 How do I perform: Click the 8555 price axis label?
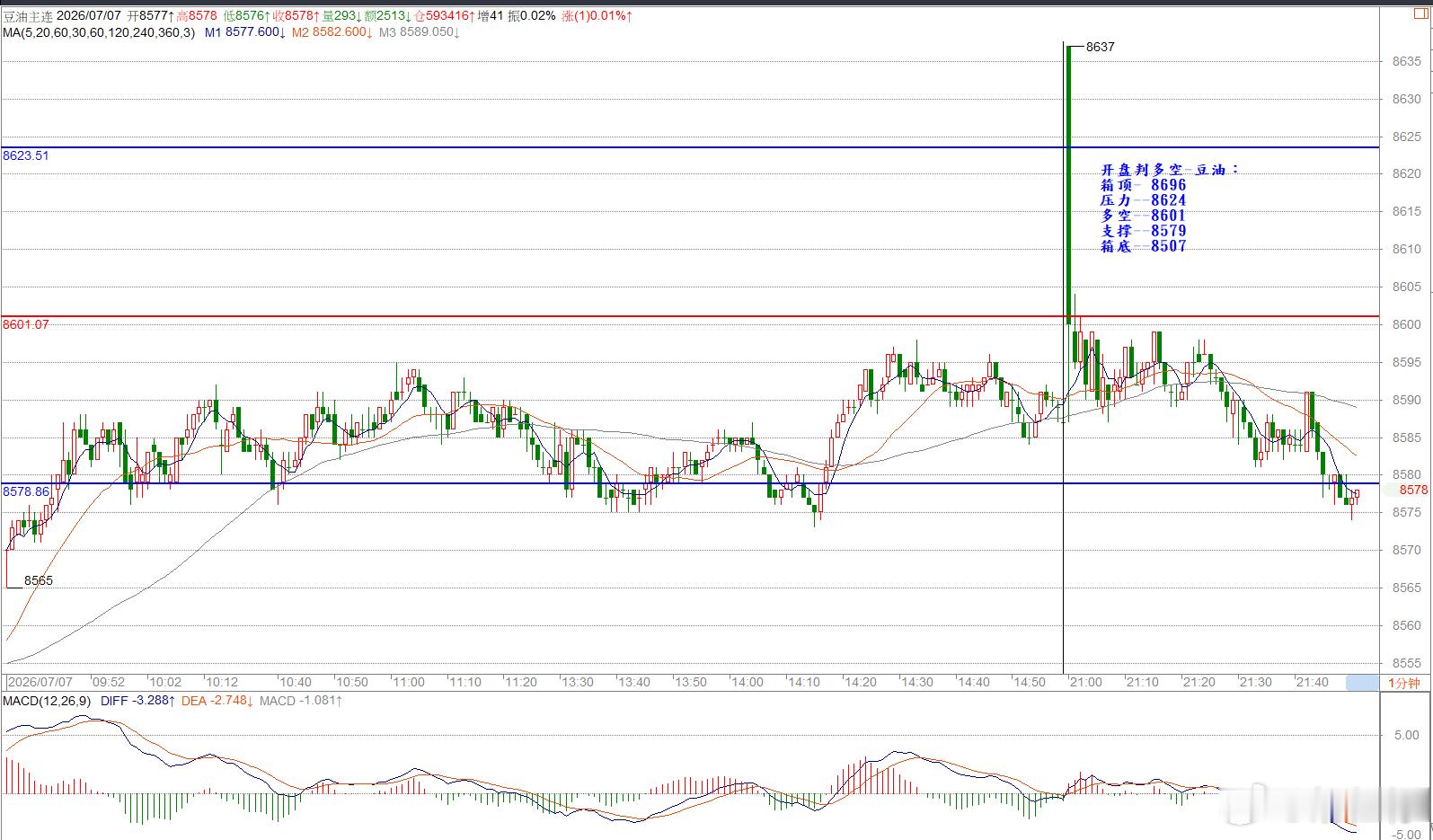pyautogui.click(x=1407, y=664)
